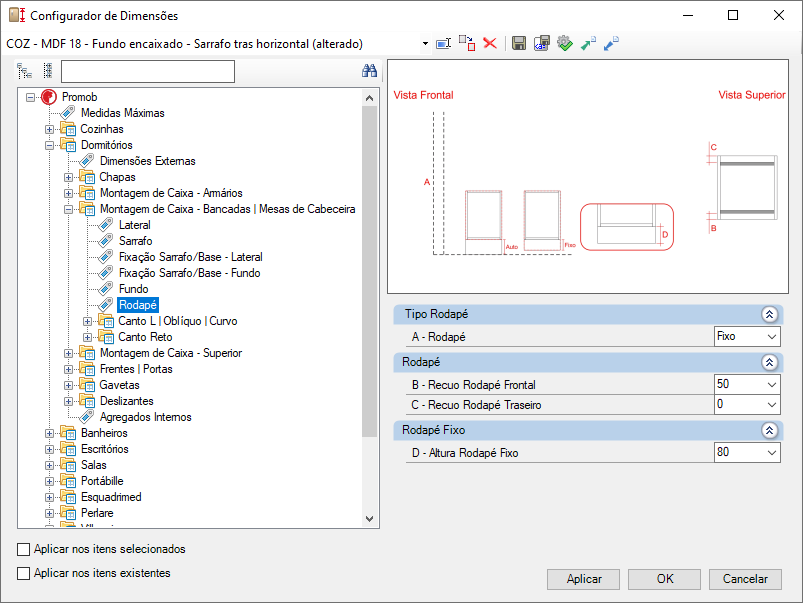
Task: Click the tag icon beside Agregados Internos
Action: point(87,417)
